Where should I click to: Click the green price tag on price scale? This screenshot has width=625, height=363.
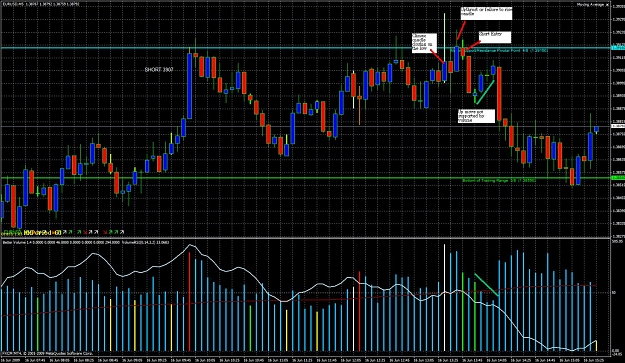click(x=618, y=178)
